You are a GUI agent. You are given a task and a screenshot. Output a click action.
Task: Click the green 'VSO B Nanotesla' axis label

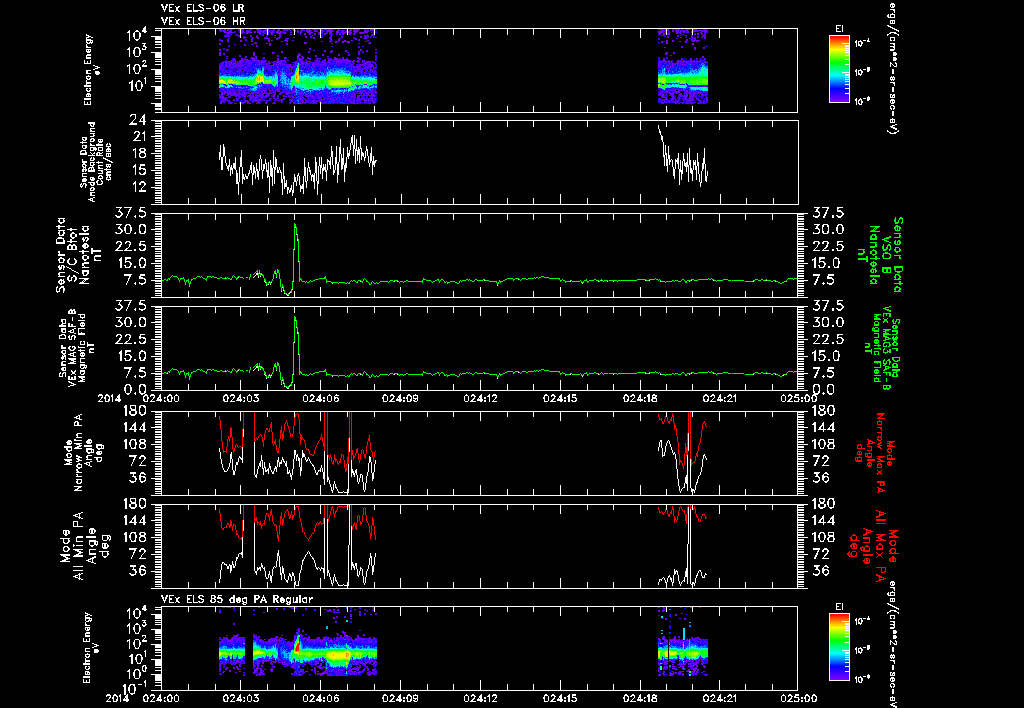(882, 255)
